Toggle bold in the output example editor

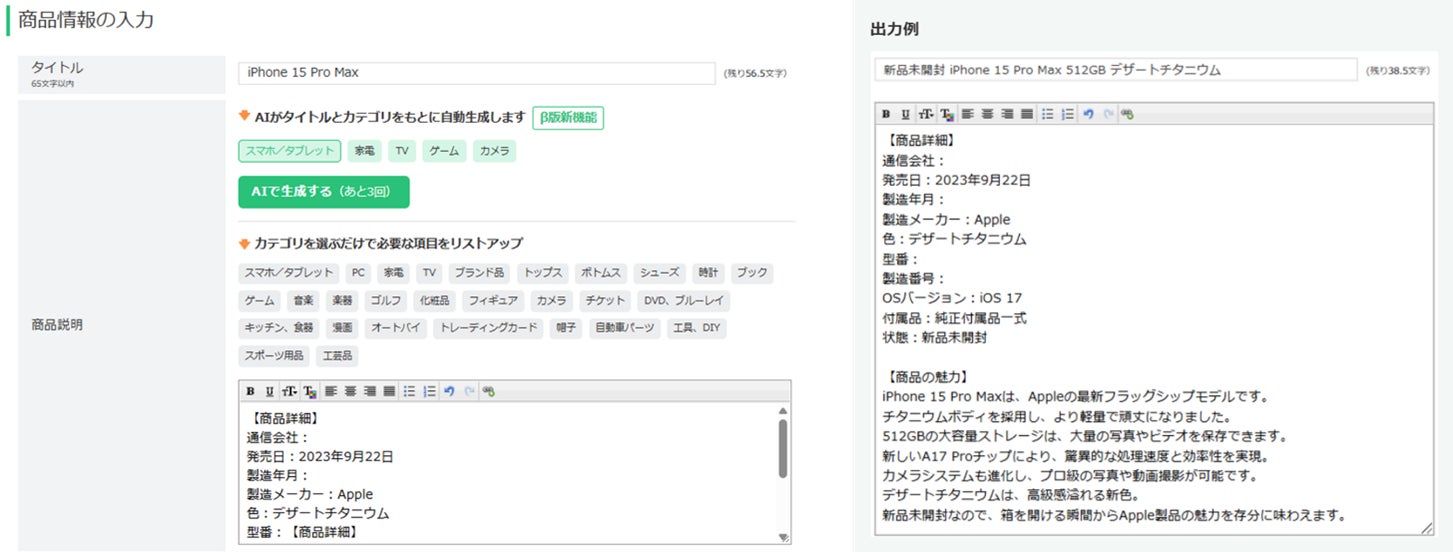[886, 114]
